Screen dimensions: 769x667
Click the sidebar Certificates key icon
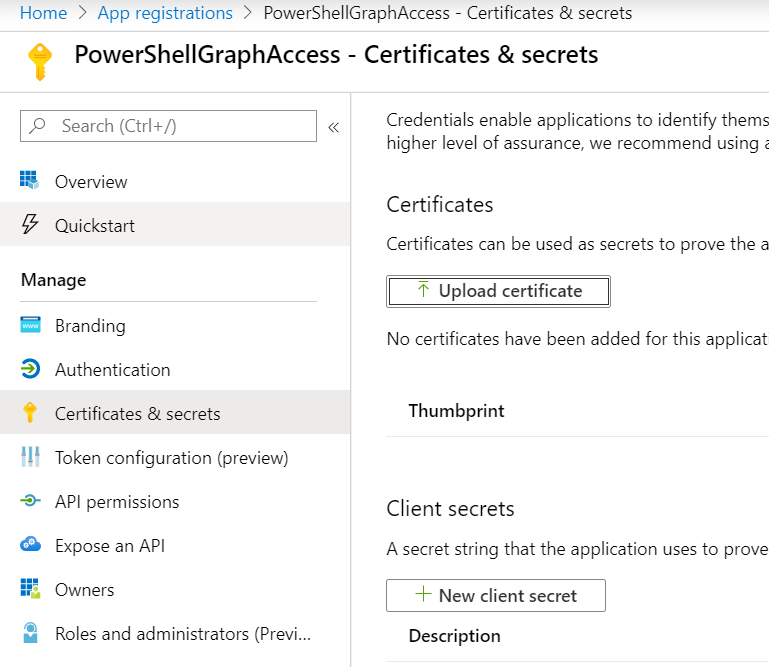pos(30,412)
